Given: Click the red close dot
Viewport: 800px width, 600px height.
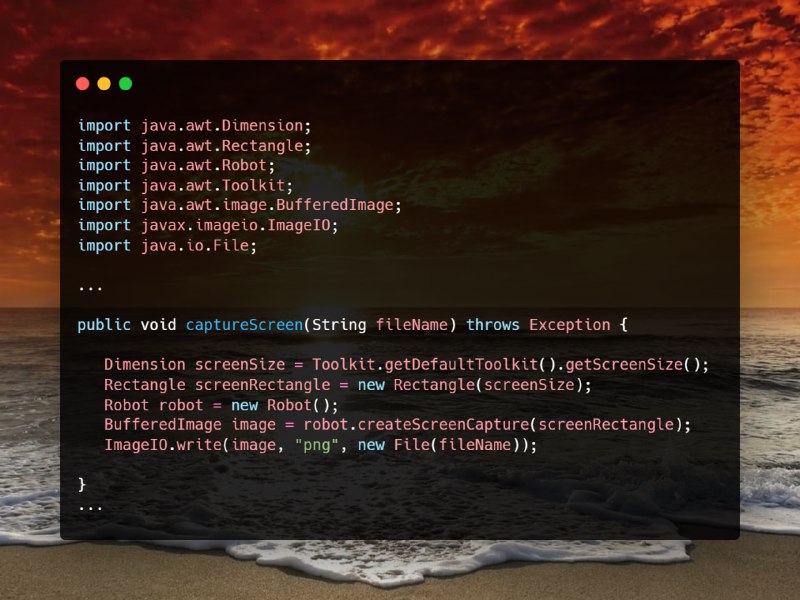Looking at the screenshot, I should [83, 84].
